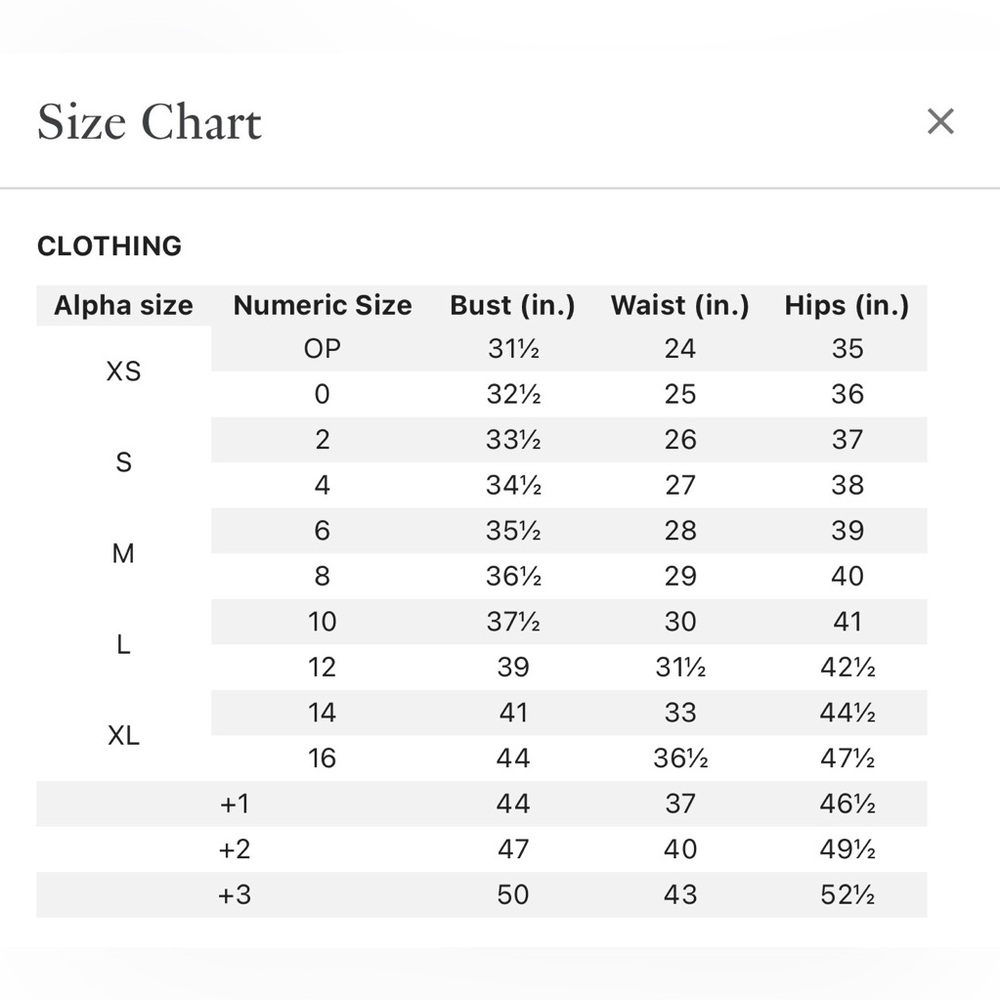Click the +3 plus size row label
Screen dimensions: 1000x1000
[x=234, y=895]
